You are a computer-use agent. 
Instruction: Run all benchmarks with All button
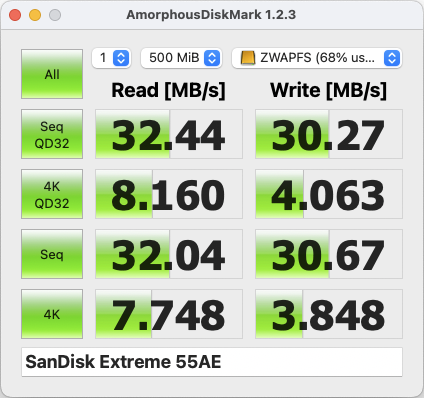[x=52, y=74]
